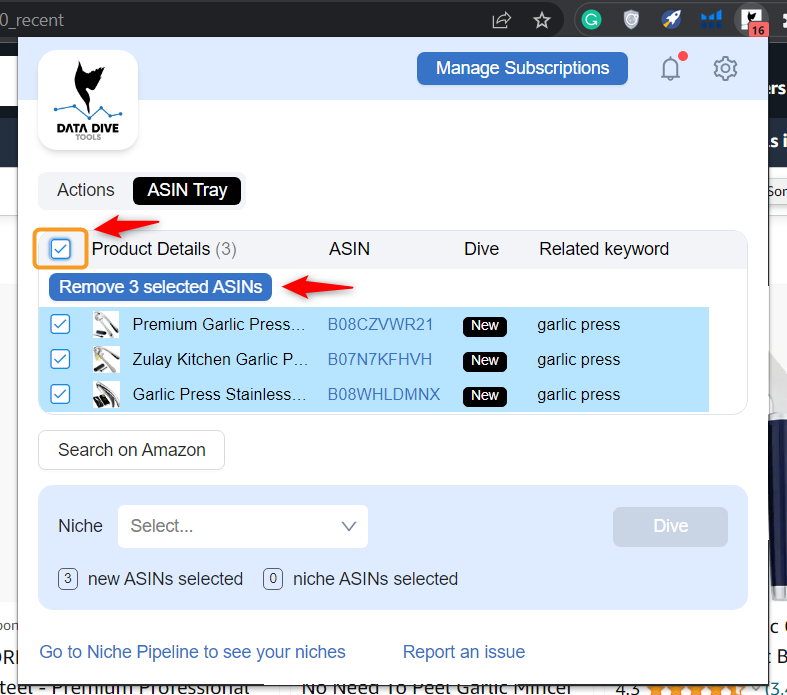Screen dimensions: 787x695
Task: Click the Data Dive Tools logo
Action: click(88, 100)
